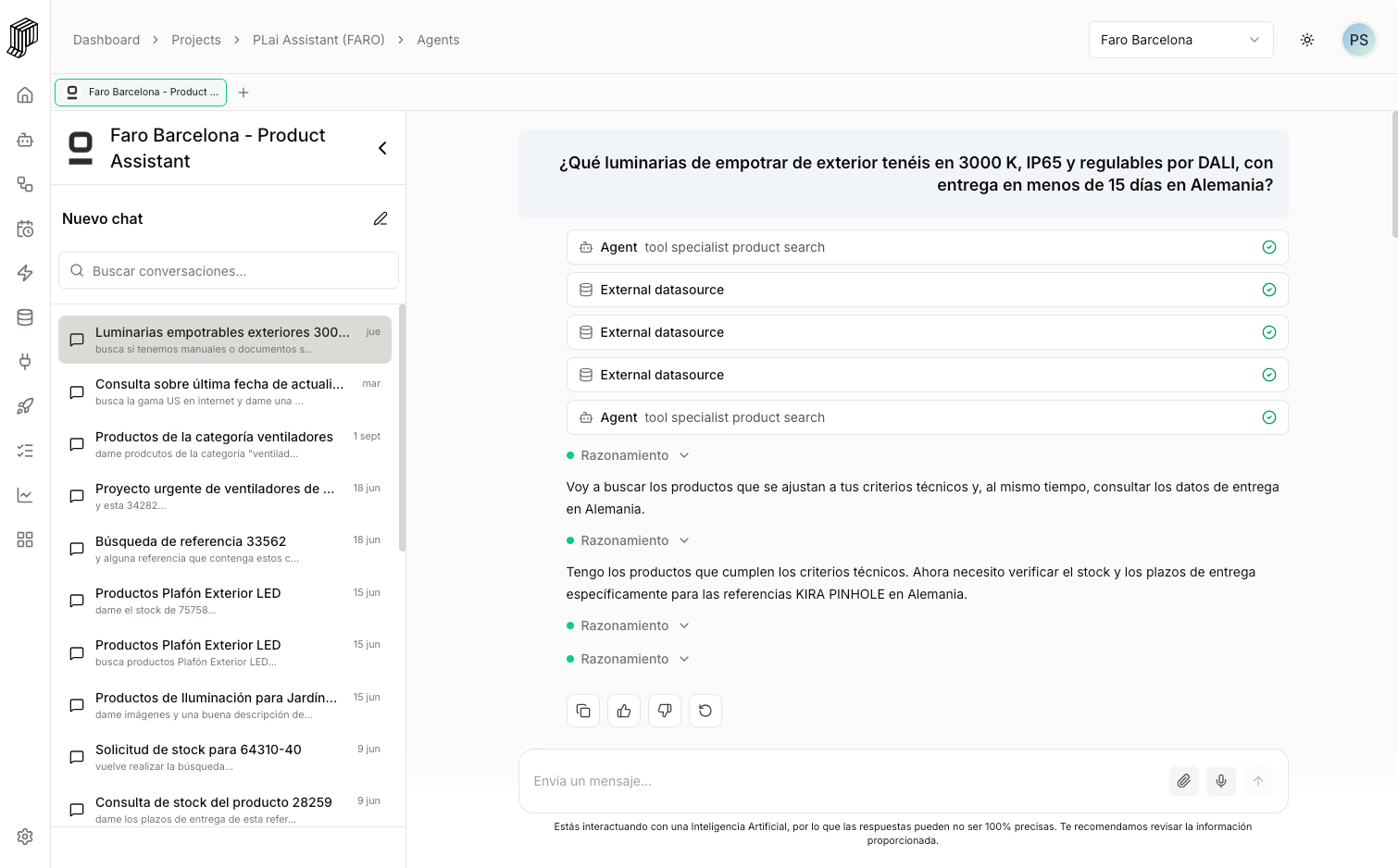
Task: Go to Projects breadcrumb
Action: (x=196, y=40)
